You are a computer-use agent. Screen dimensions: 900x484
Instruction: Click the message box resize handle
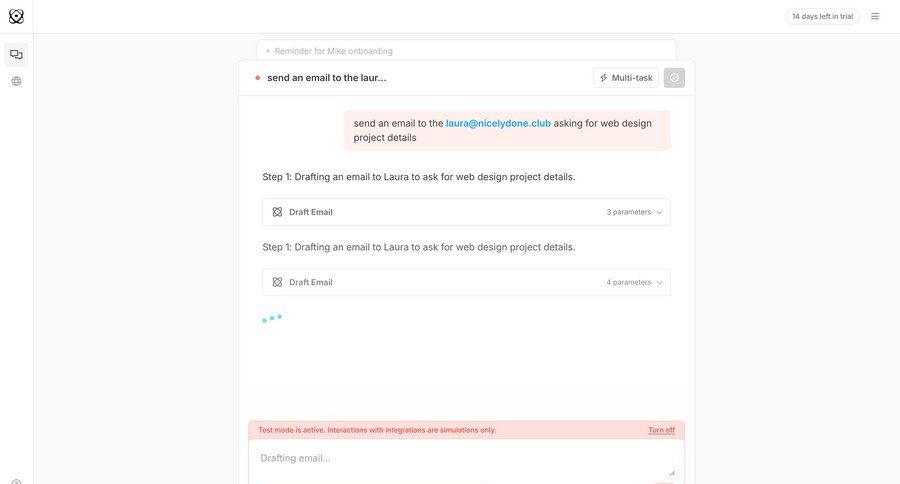pyautogui.click(x=672, y=472)
